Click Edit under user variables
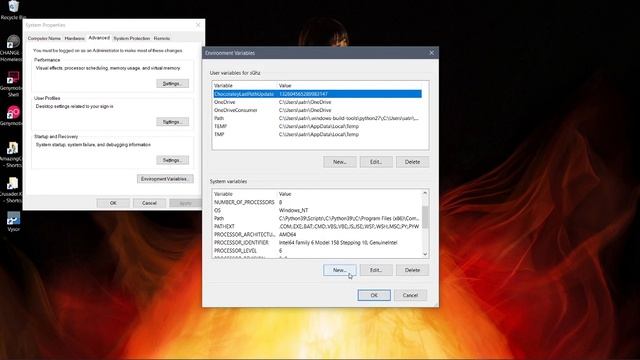640x360 pixels. coord(376,162)
